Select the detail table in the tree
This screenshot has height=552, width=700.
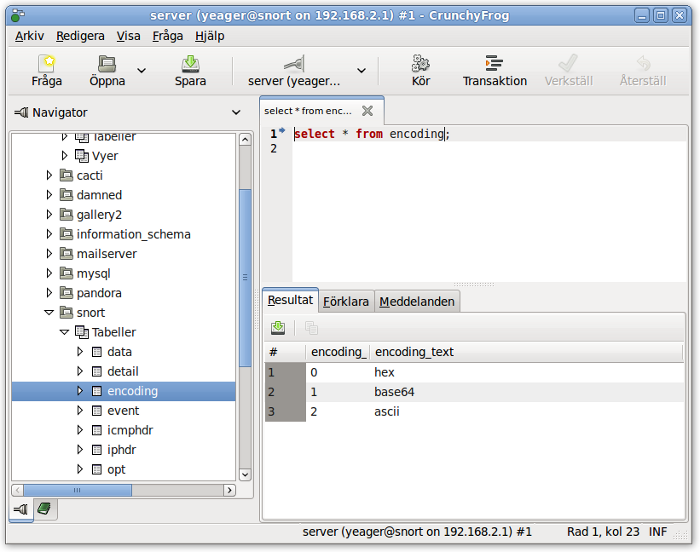[123, 371]
